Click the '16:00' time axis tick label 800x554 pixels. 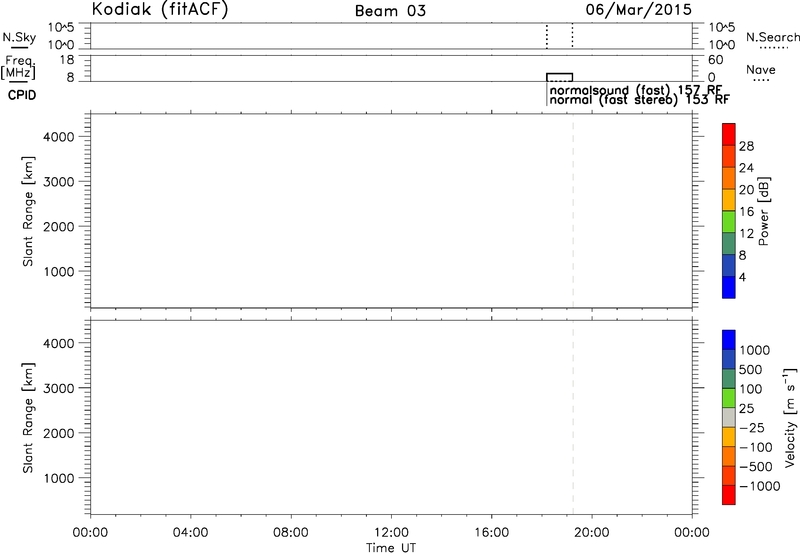(491, 533)
